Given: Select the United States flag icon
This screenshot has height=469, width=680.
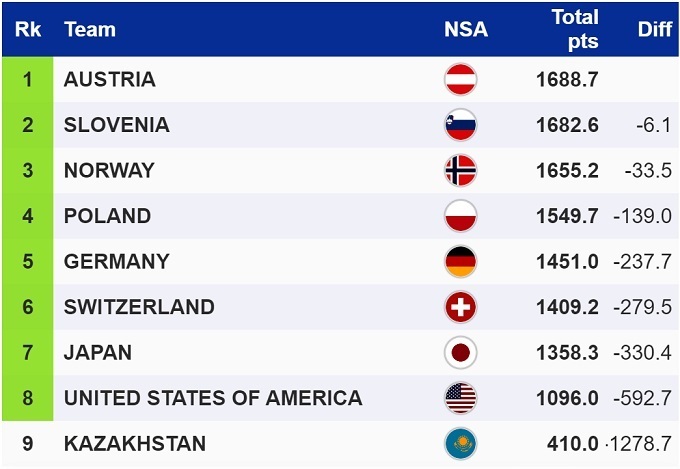Looking at the screenshot, I should [x=461, y=398].
